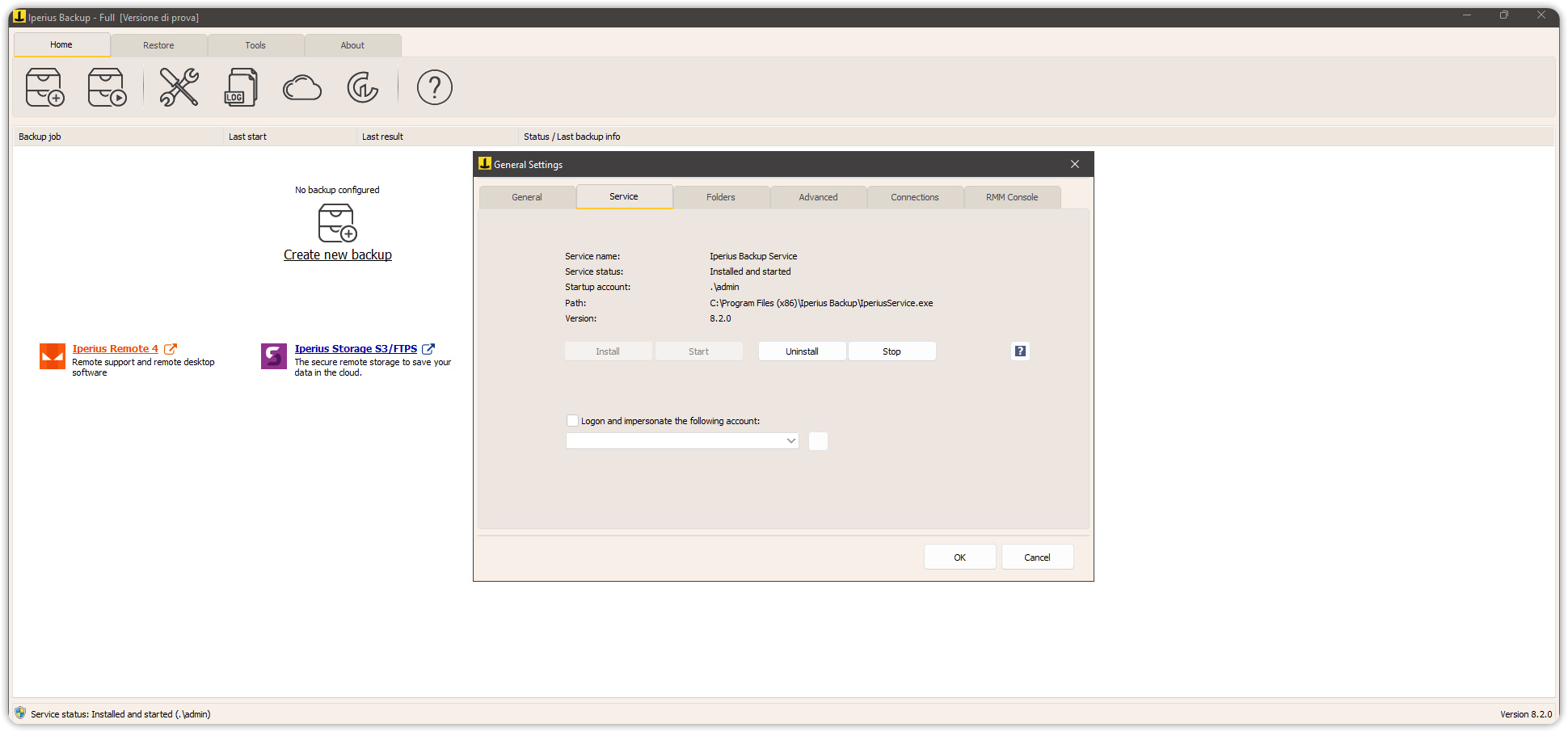Open the Iperius Remote 4 link
Screen dimensions: 1568x732
pyautogui.click(x=115, y=349)
